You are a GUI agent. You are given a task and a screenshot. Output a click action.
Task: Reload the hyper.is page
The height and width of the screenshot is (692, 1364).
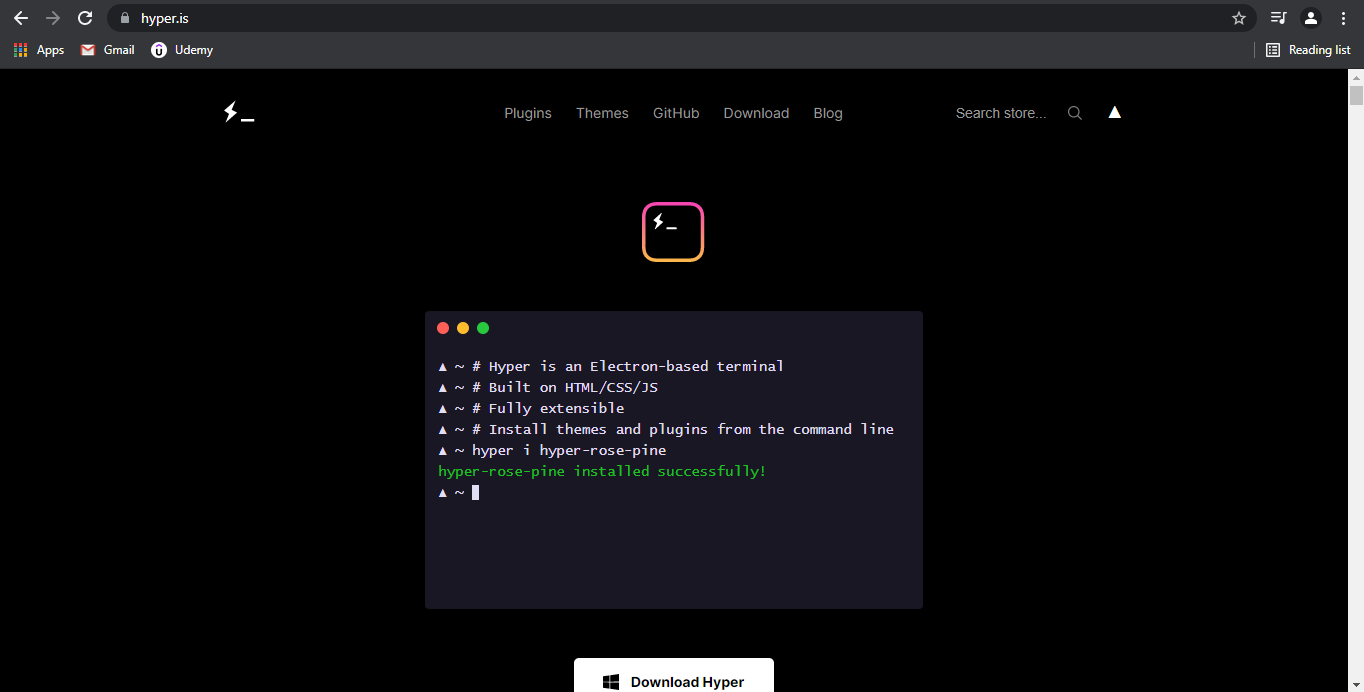click(85, 18)
